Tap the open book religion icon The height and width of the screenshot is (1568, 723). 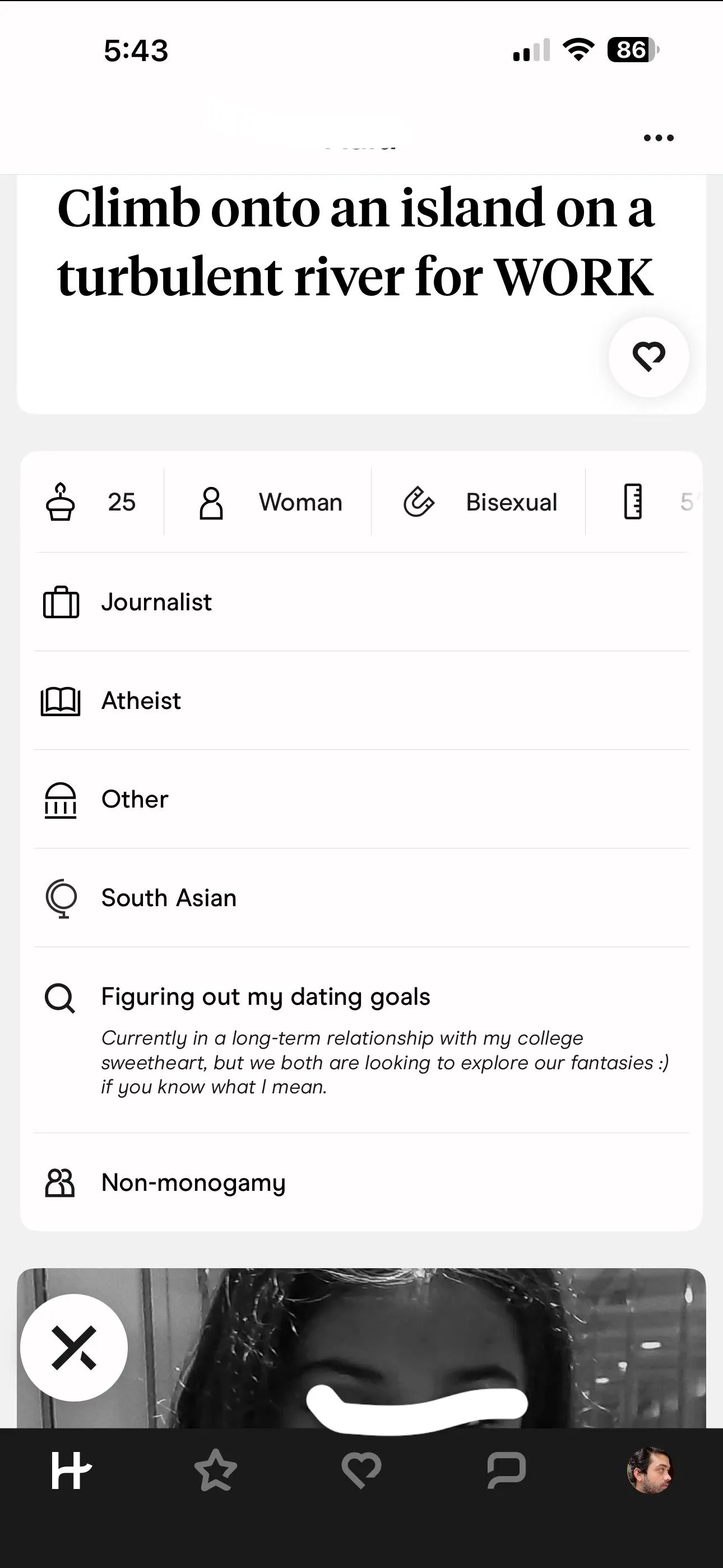(61, 701)
